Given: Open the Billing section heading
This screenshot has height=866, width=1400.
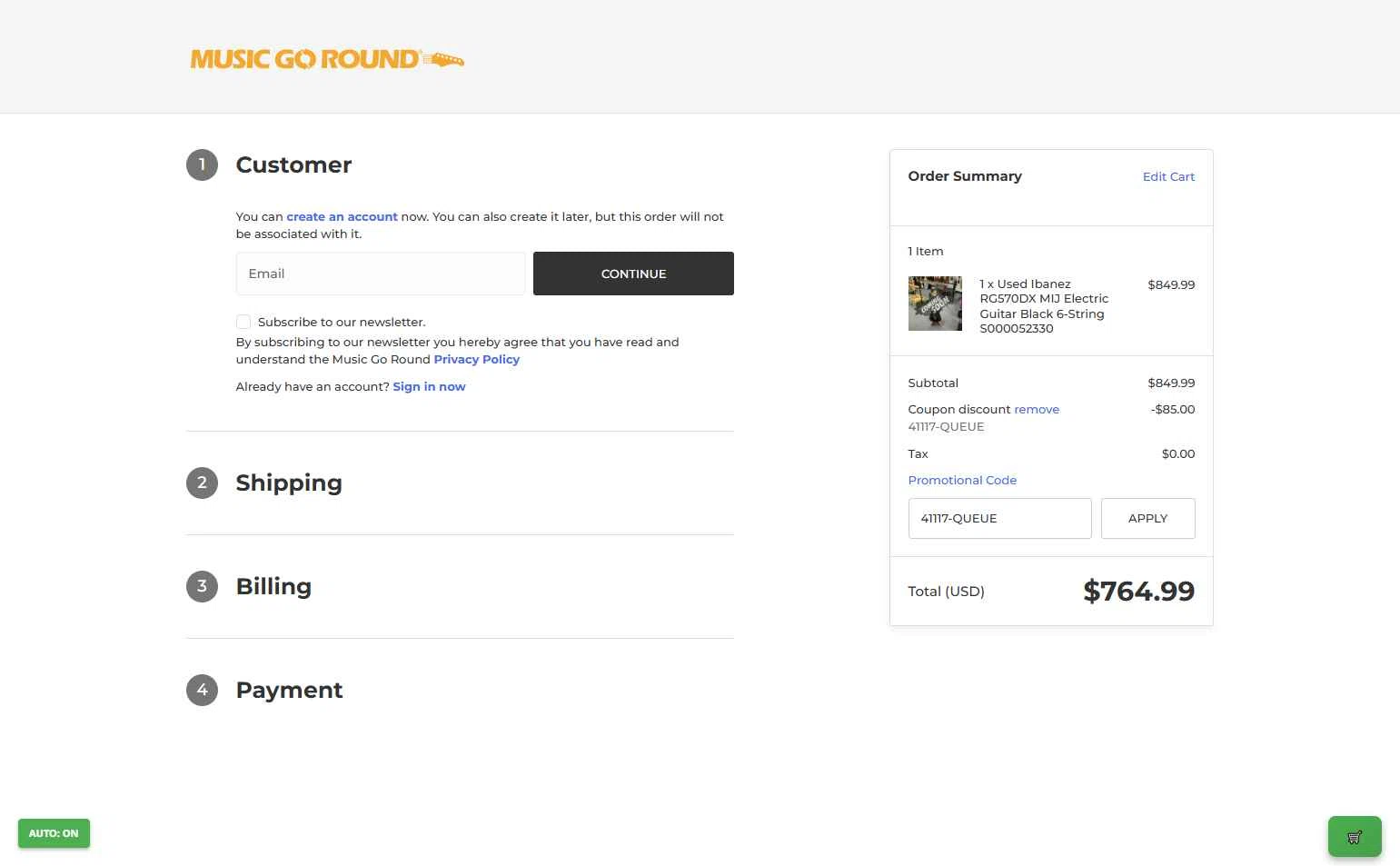Looking at the screenshot, I should tap(273, 586).
